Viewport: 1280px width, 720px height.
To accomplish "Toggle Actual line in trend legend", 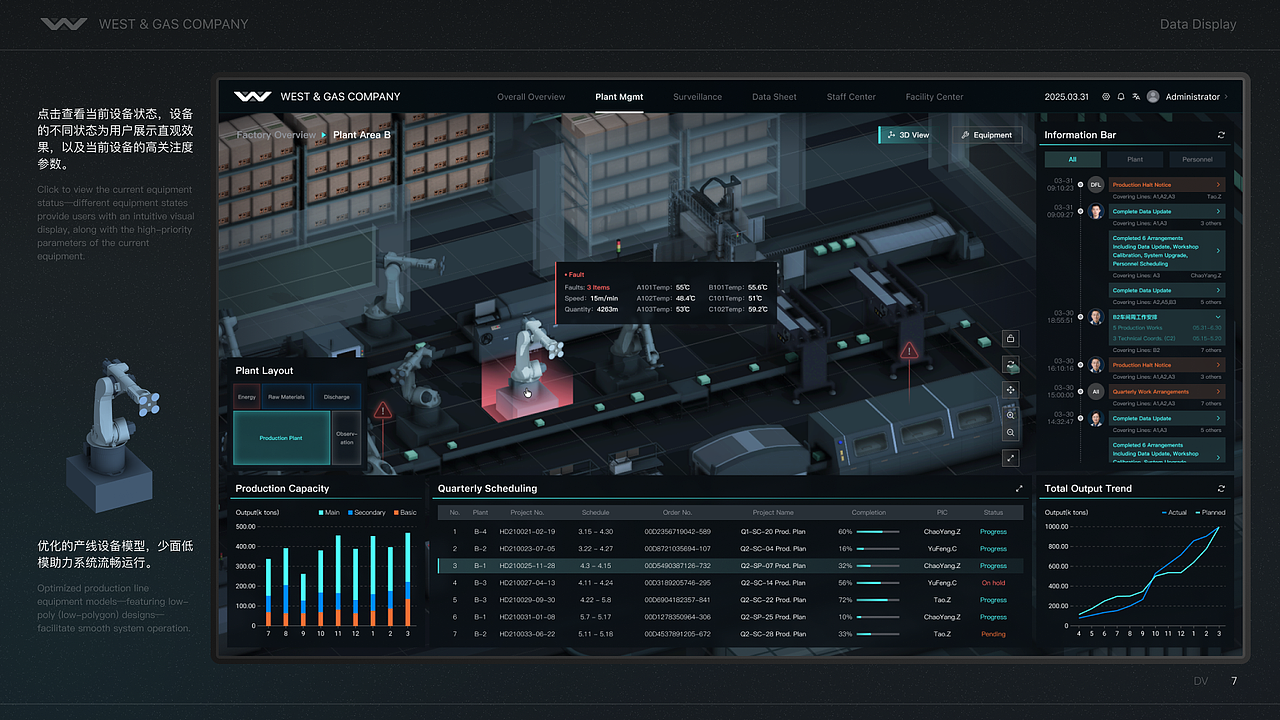I will click(1173, 513).
